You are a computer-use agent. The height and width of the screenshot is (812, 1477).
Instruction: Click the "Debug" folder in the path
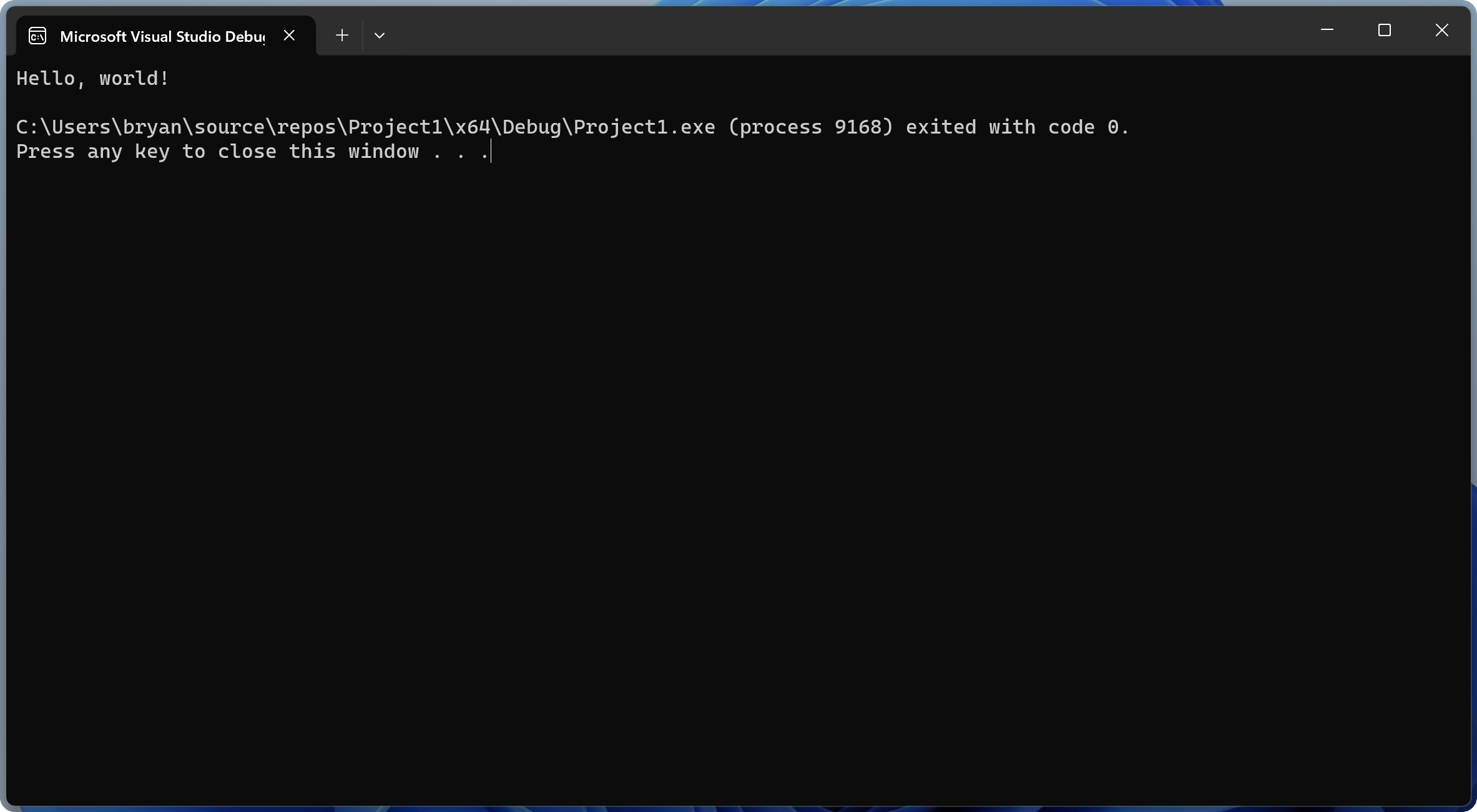(532, 127)
